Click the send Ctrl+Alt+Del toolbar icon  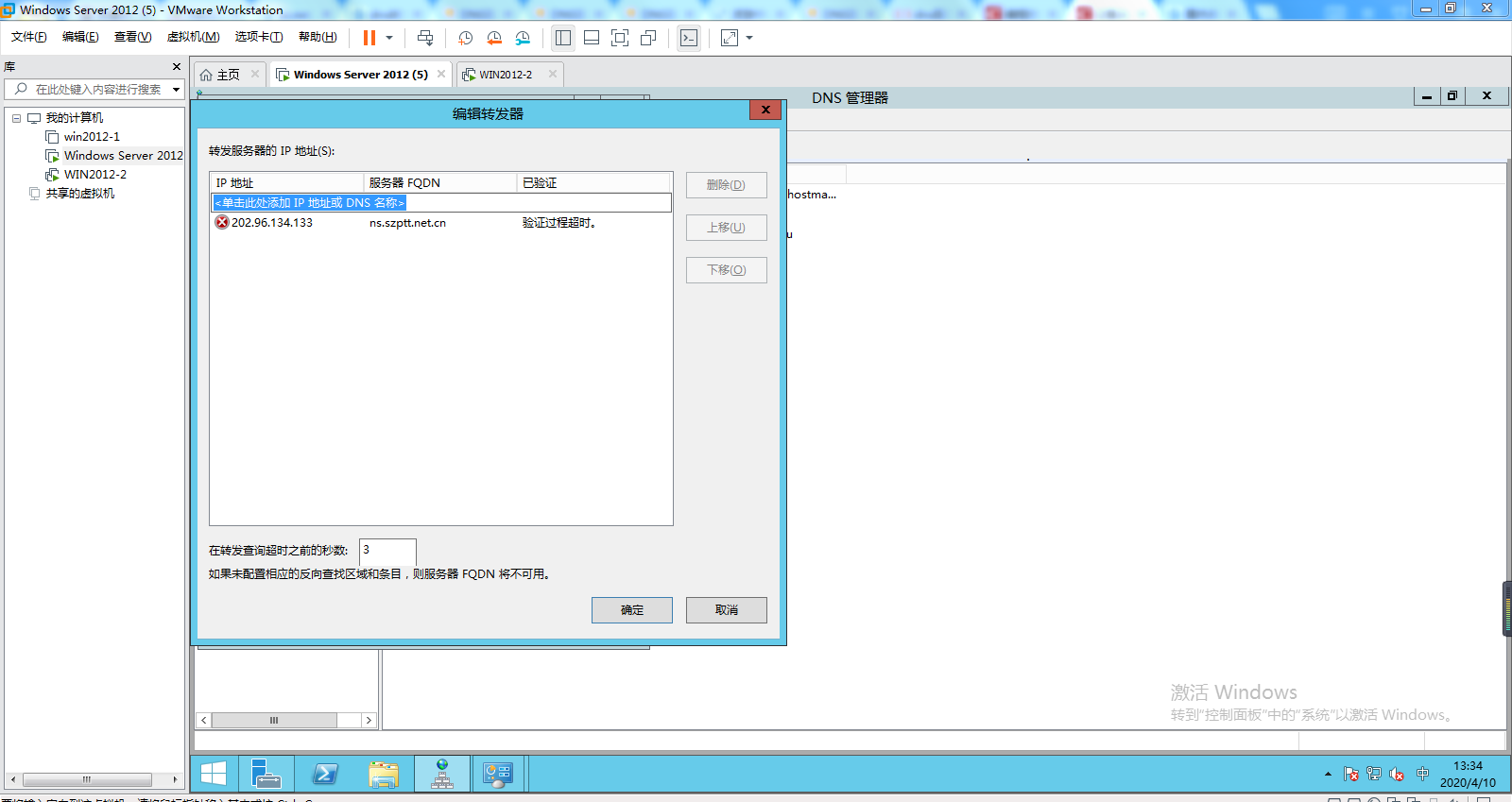pos(425,38)
